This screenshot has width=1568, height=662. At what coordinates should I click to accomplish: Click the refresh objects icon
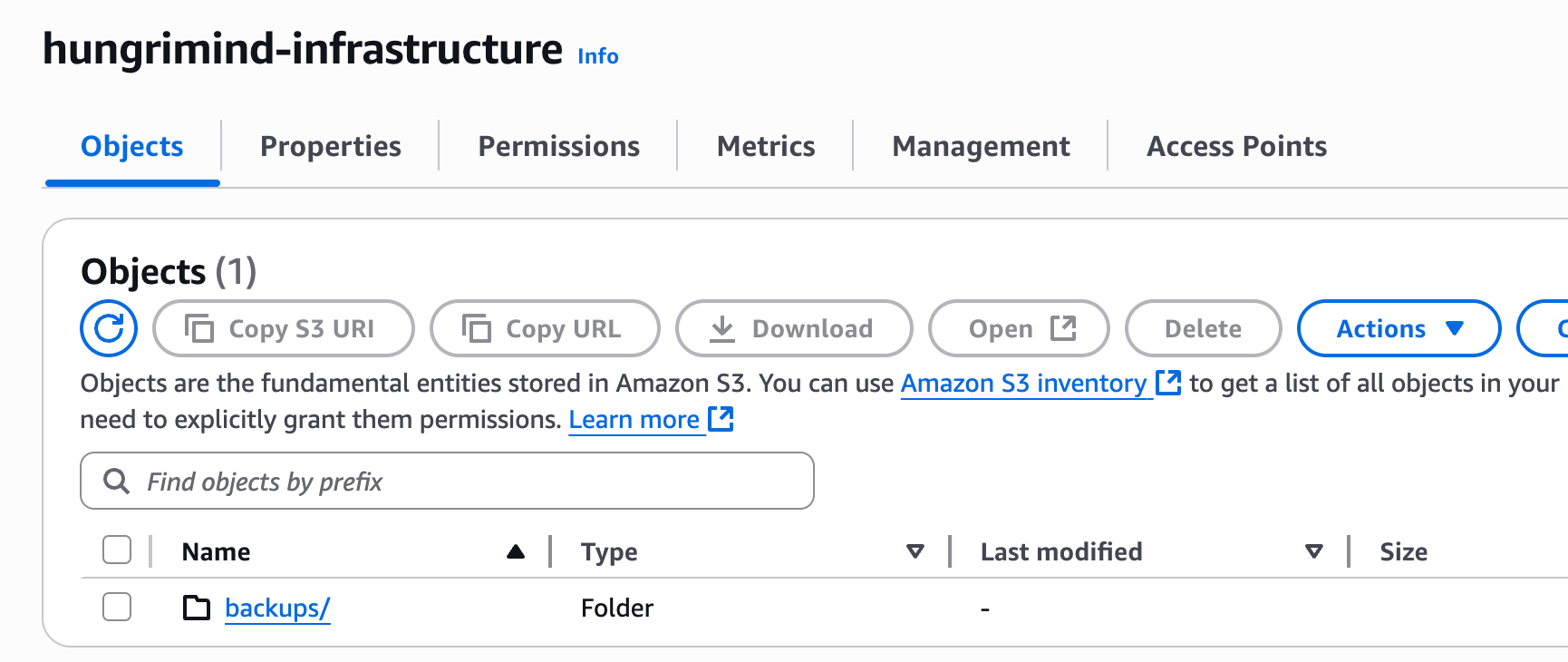click(x=108, y=328)
